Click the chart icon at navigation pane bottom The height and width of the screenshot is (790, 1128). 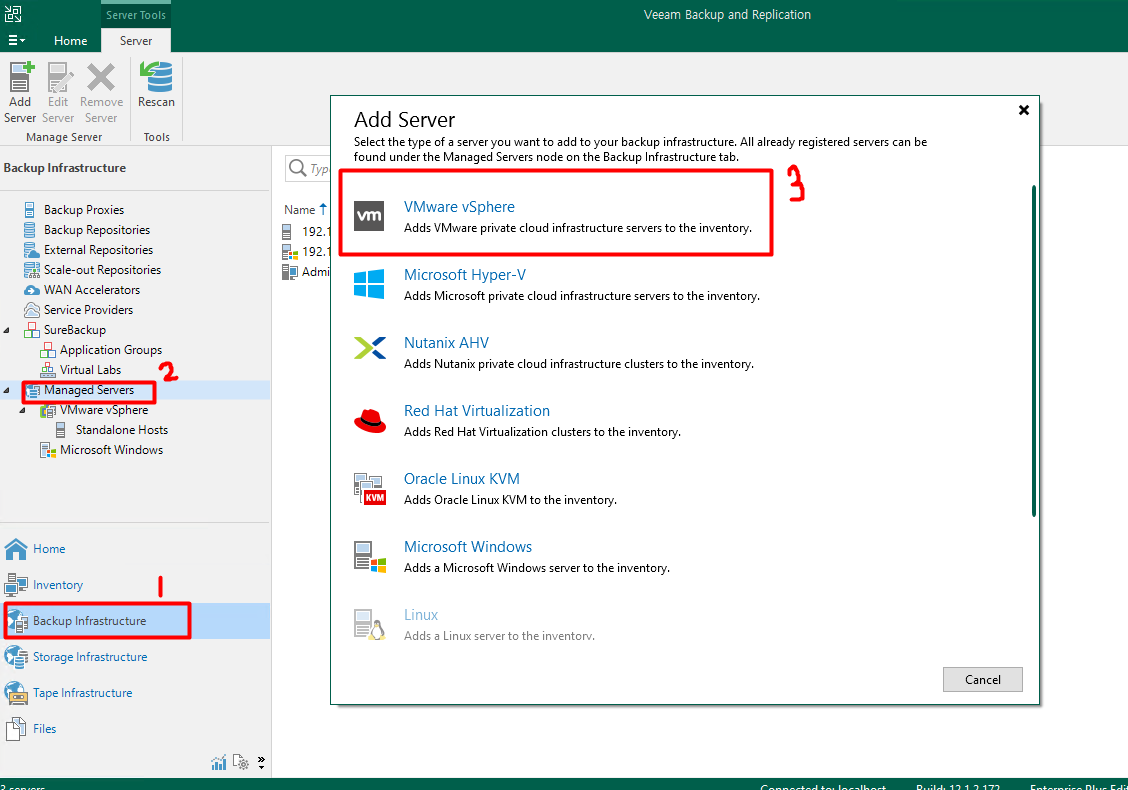(x=219, y=763)
